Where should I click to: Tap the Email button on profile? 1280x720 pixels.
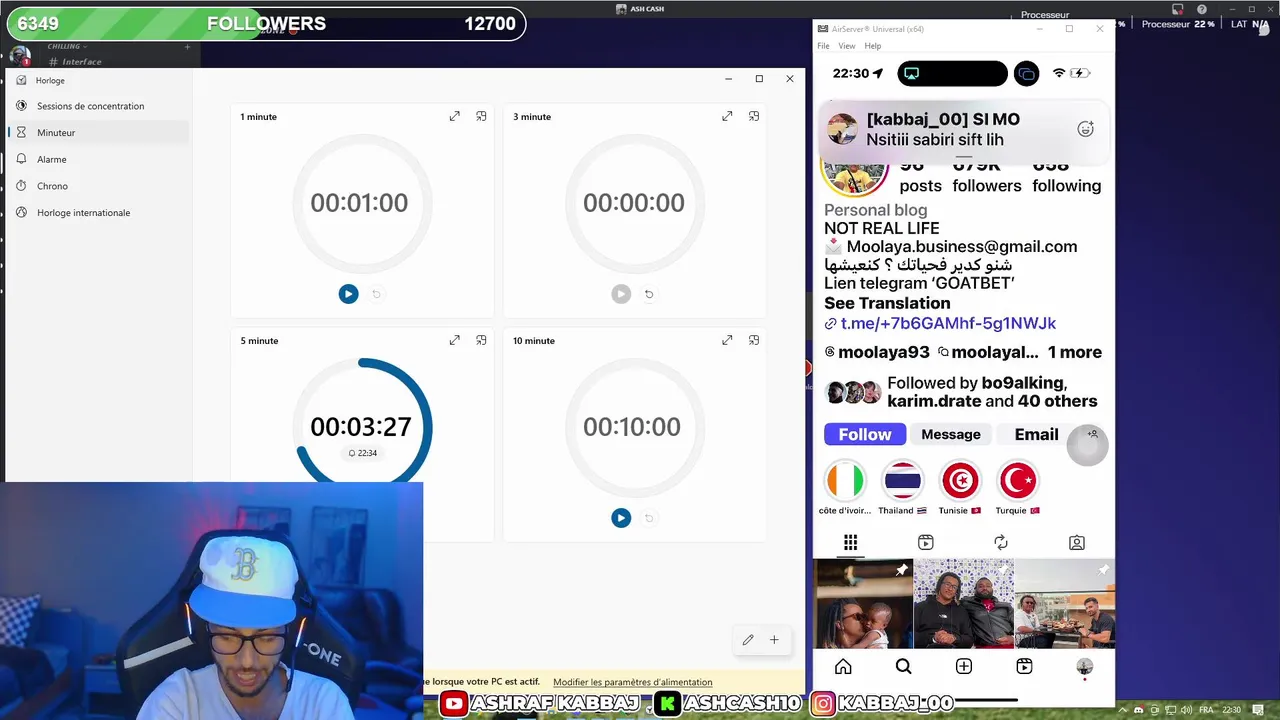click(1036, 434)
